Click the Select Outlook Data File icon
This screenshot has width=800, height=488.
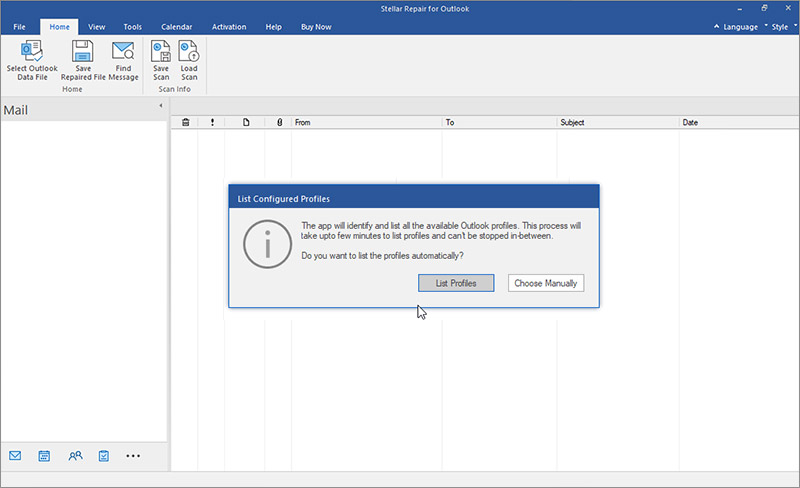pyautogui.click(x=32, y=52)
